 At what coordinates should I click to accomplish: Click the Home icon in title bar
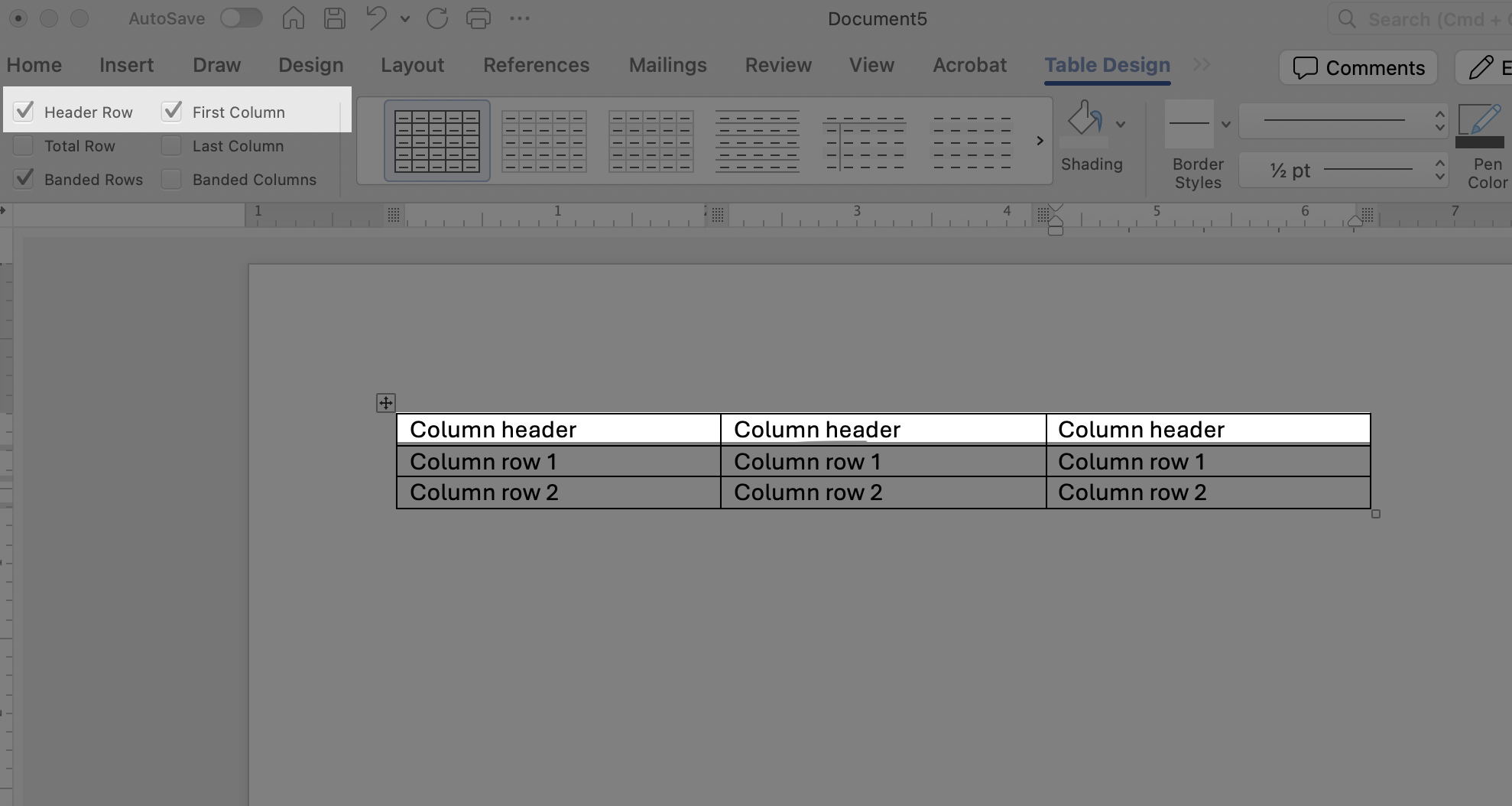294,18
